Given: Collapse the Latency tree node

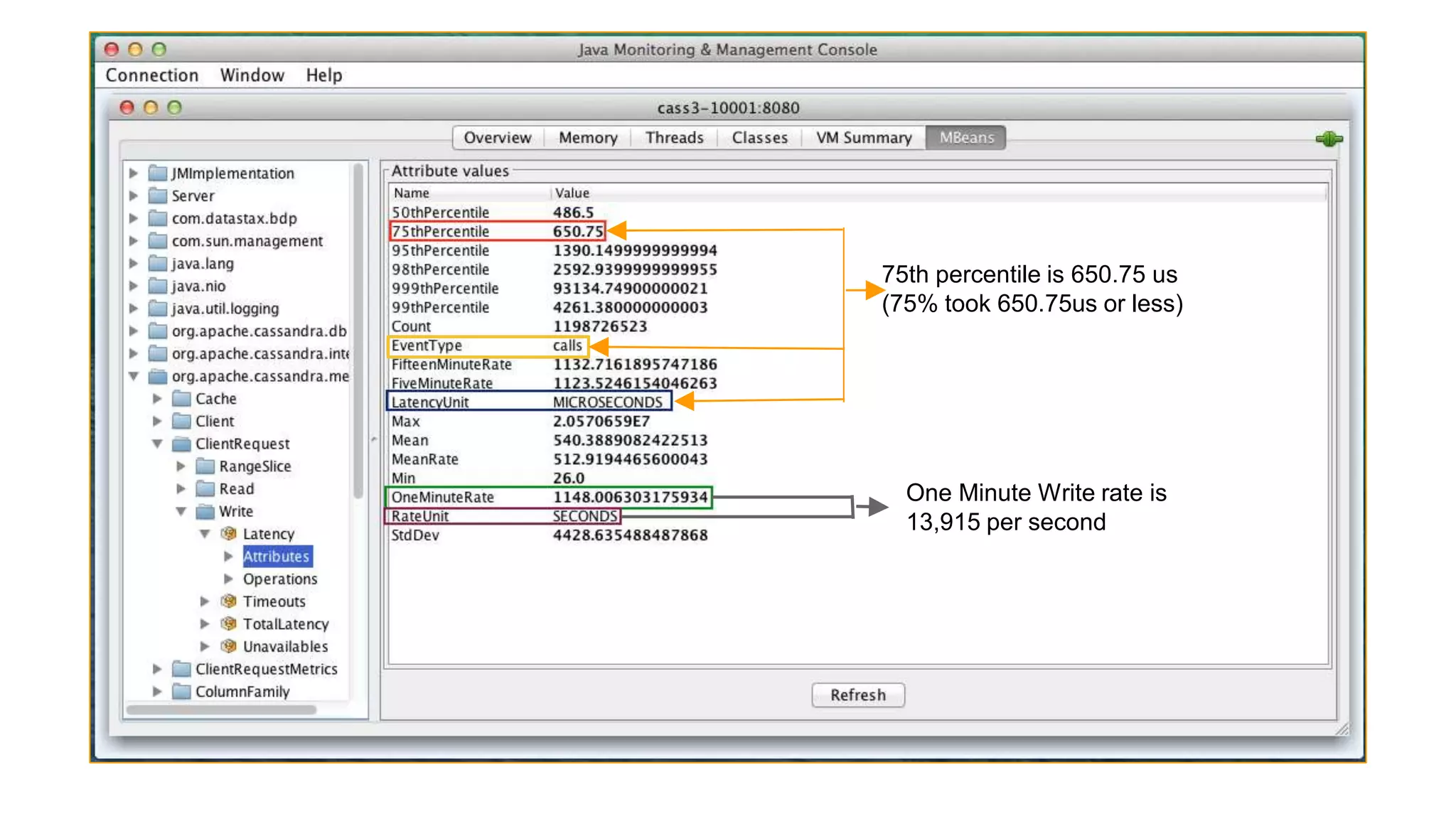Looking at the screenshot, I should point(205,534).
